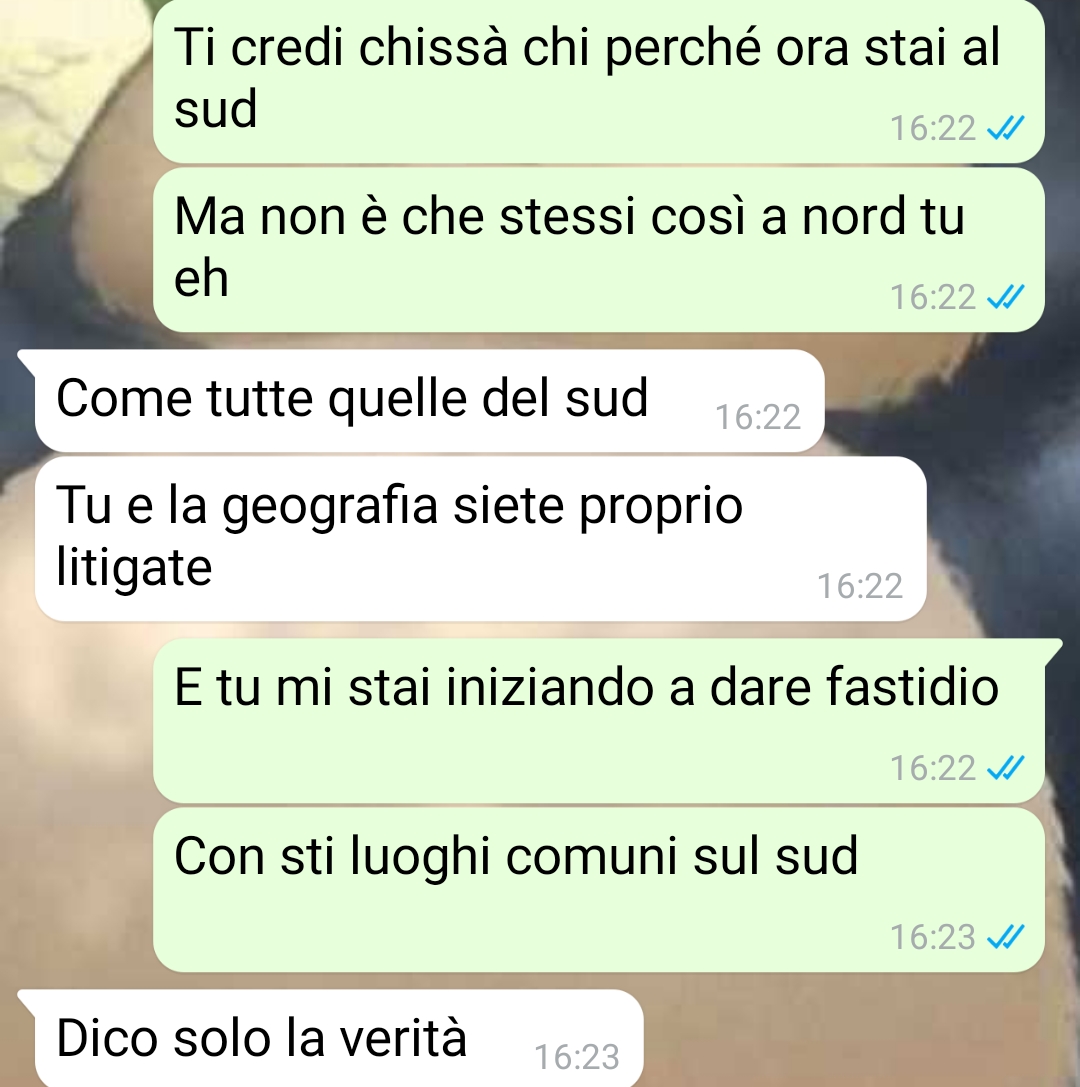Select the 'E tu mi stai iniziando a dare fastidio' bubble
This screenshot has width=1080, height=1087.
[598, 721]
